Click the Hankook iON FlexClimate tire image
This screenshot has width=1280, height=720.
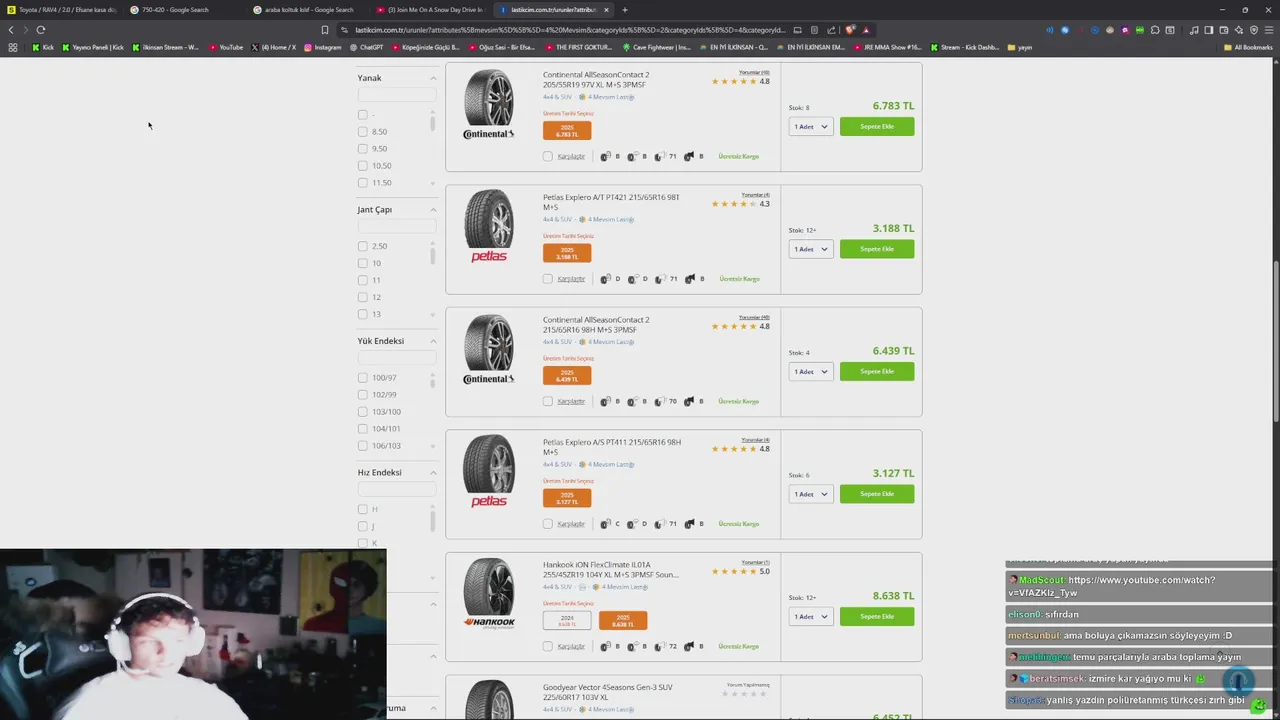click(489, 587)
